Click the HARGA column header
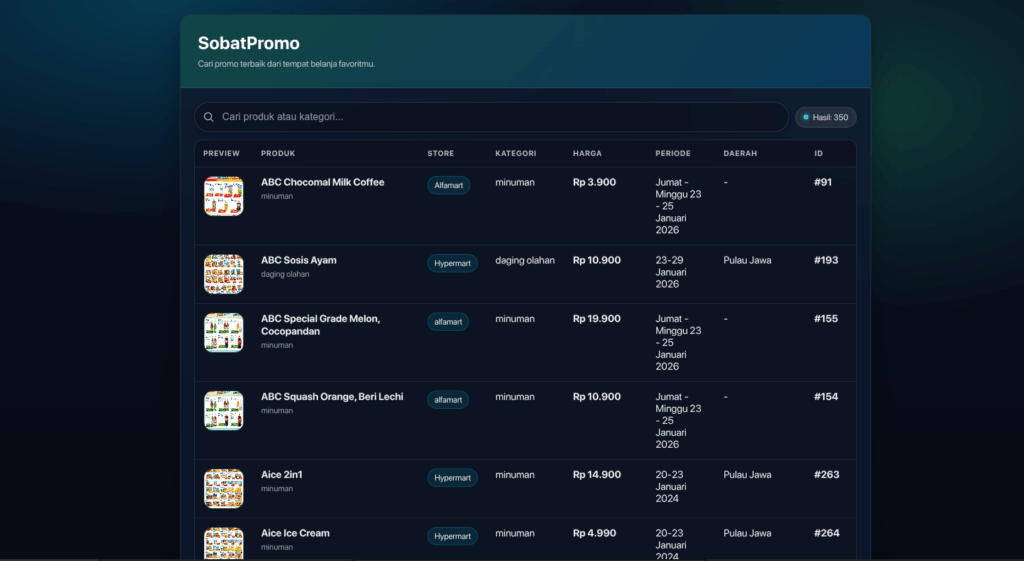Viewport: 1024px width, 561px height. click(x=587, y=153)
